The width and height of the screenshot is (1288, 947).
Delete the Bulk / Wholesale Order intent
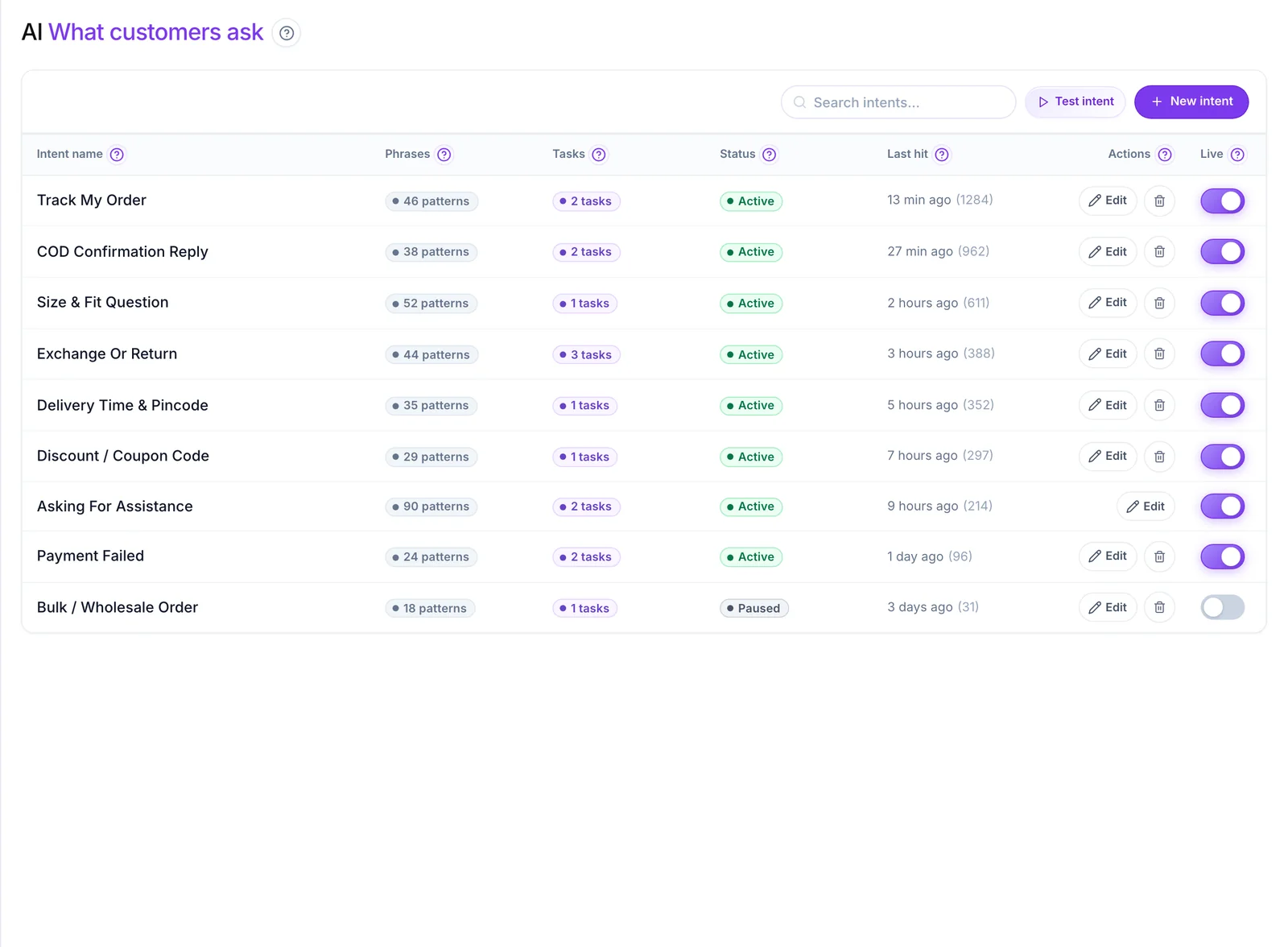pyautogui.click(x=1159, y=607)
